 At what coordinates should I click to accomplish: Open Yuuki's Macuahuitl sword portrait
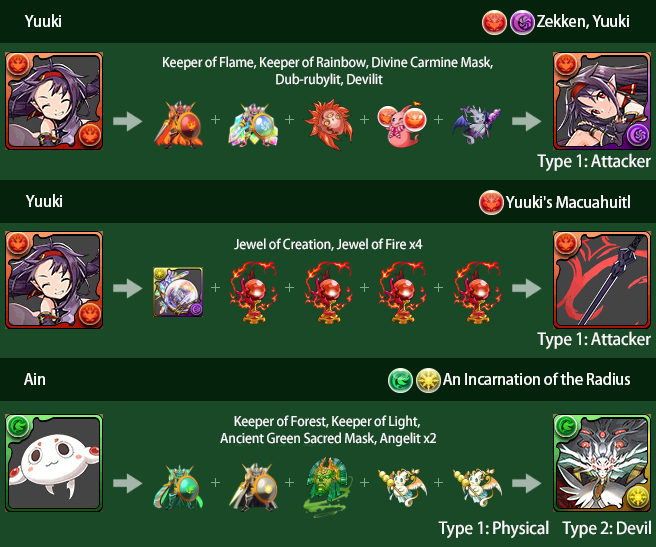coord(602,280)
